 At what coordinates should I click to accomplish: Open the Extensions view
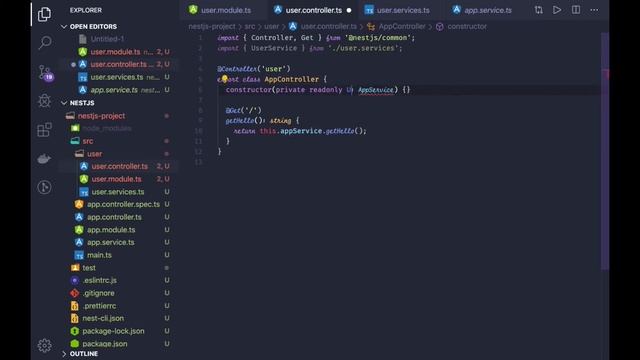[44, 130]
